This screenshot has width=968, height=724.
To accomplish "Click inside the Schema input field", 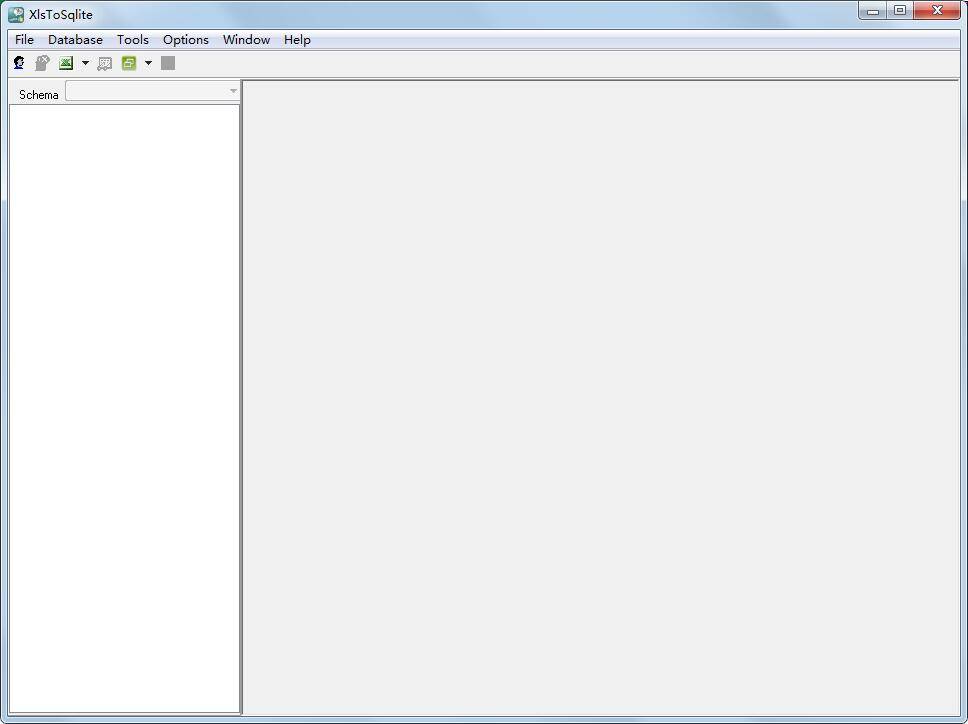I will click(145, 90).
